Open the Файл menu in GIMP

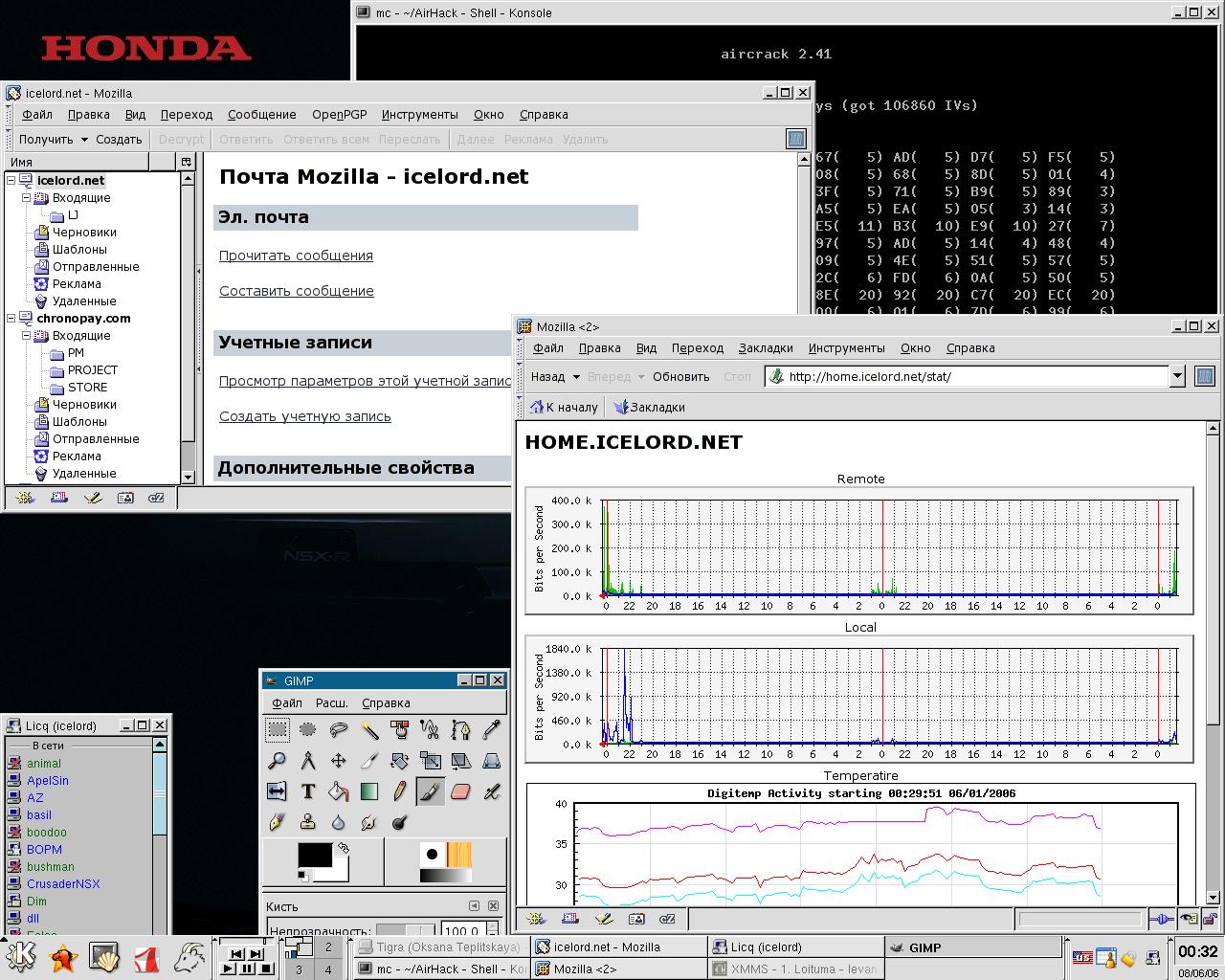(x=287, y=702)
